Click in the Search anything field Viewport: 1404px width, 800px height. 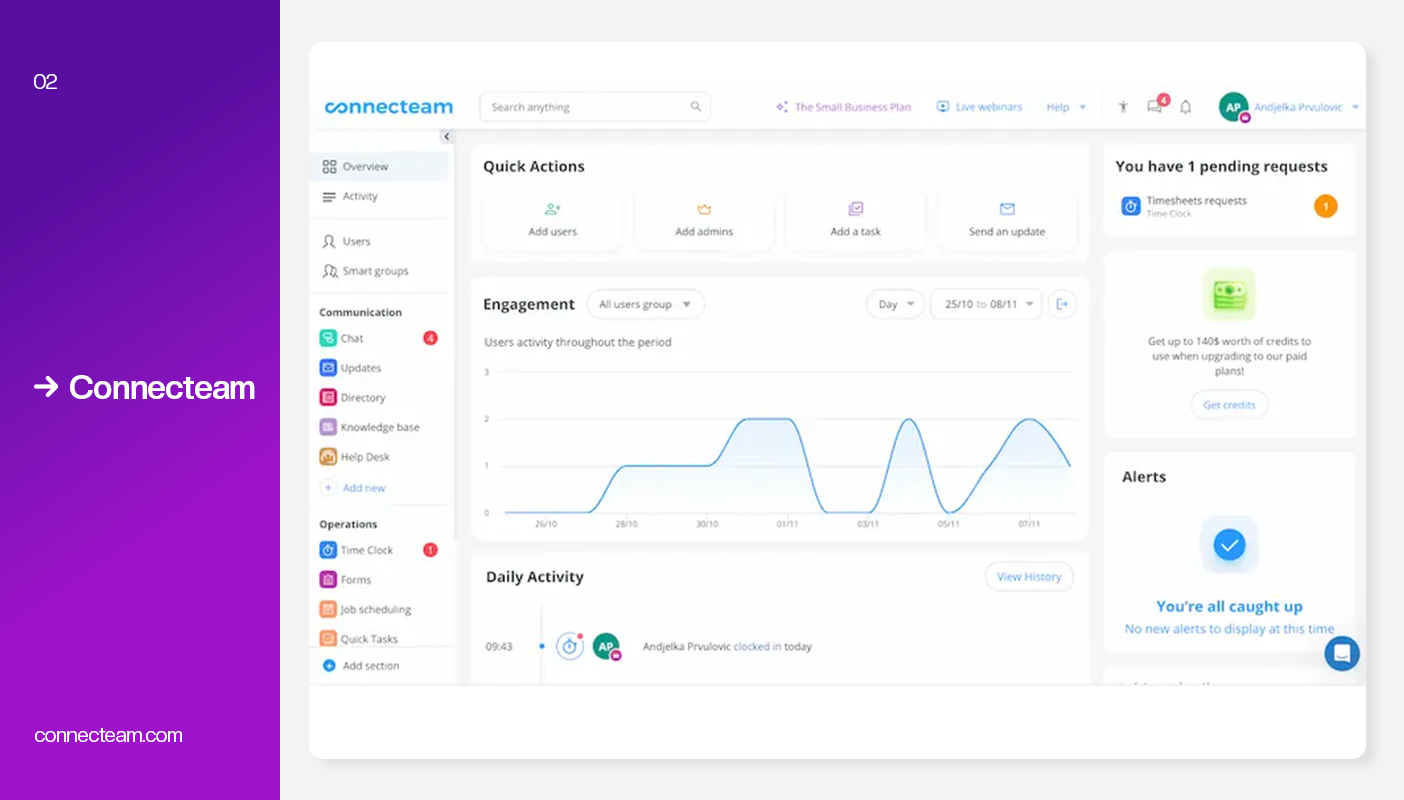tap(595, 107)
